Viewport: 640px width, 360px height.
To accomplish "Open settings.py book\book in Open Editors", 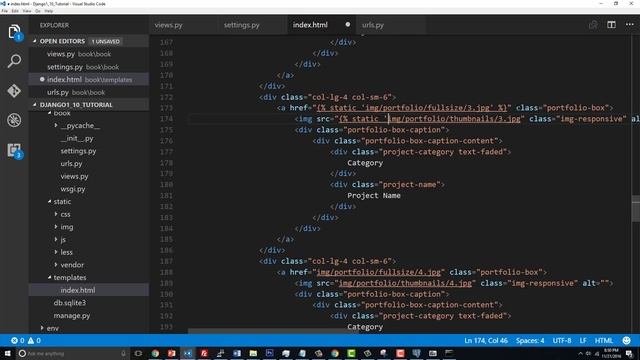I will pos(89,67).
